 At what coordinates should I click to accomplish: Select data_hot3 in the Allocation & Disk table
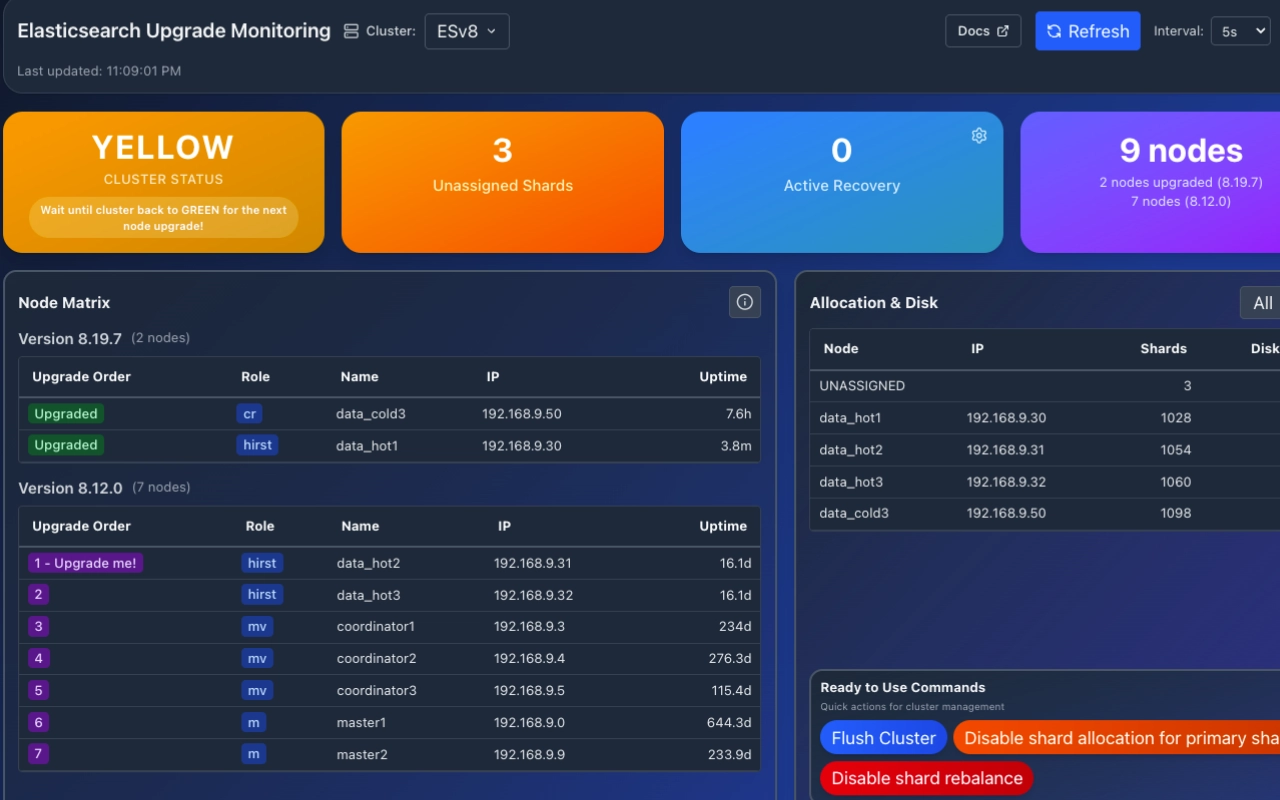(x=851, y=482)
